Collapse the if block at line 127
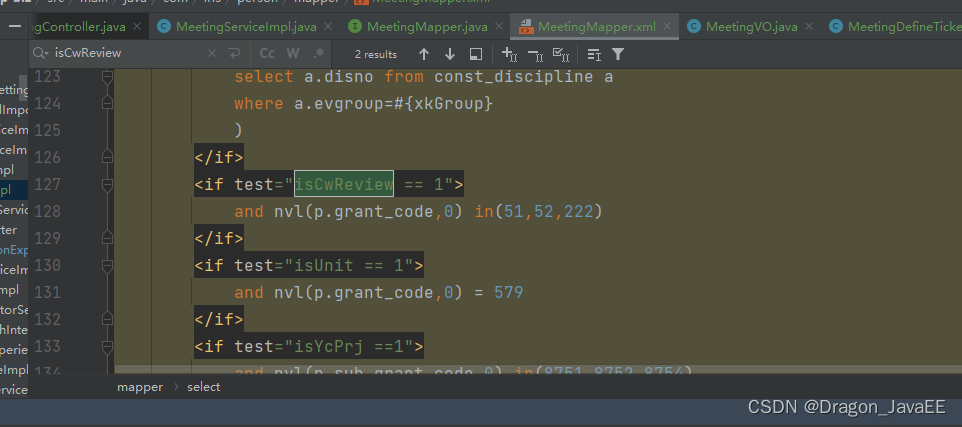The width and height of the screenshot is (962, 427). point(107,184)
